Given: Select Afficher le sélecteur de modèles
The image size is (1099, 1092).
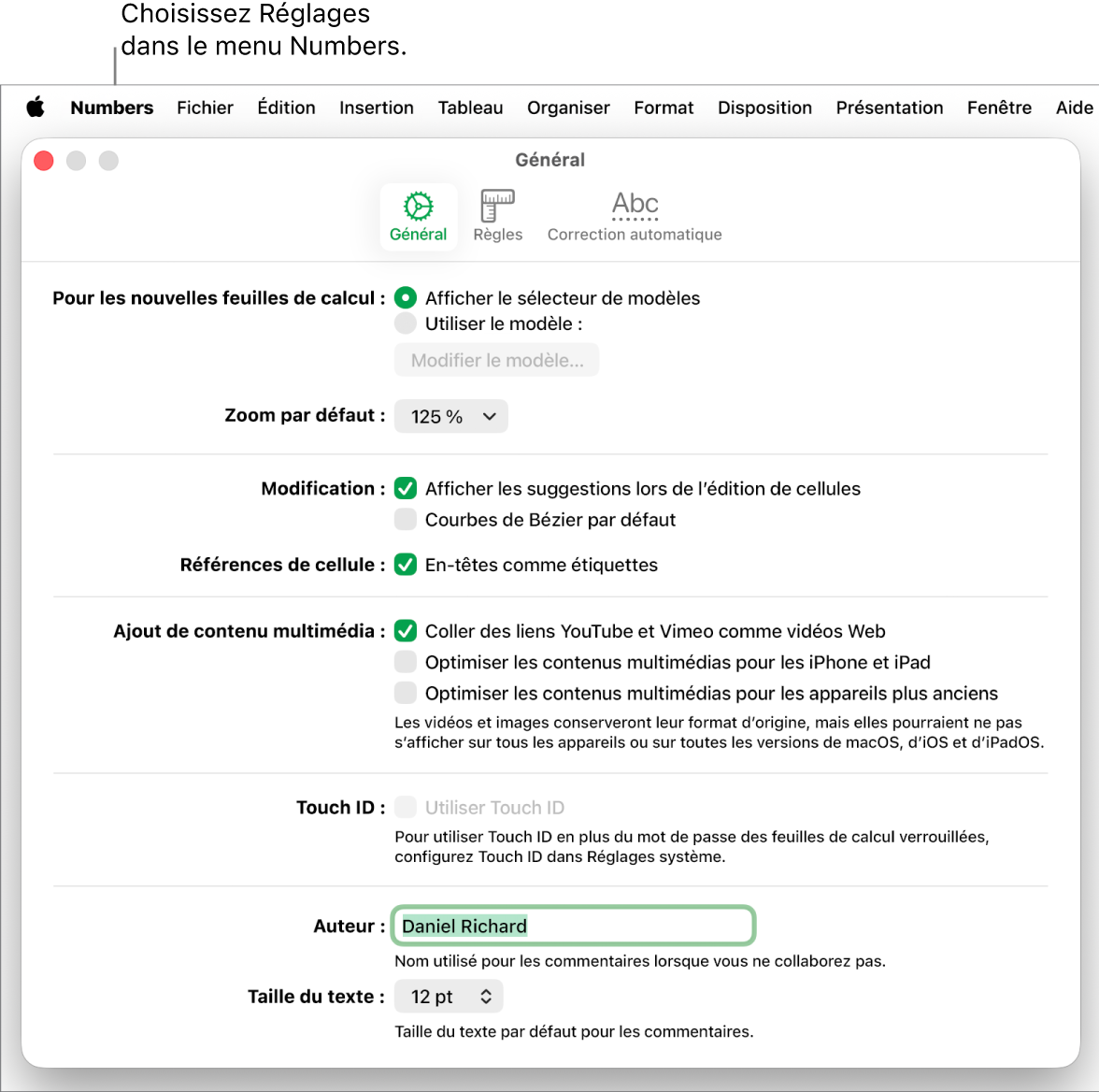Looking at the screenshot, I should tap(406, 298).
